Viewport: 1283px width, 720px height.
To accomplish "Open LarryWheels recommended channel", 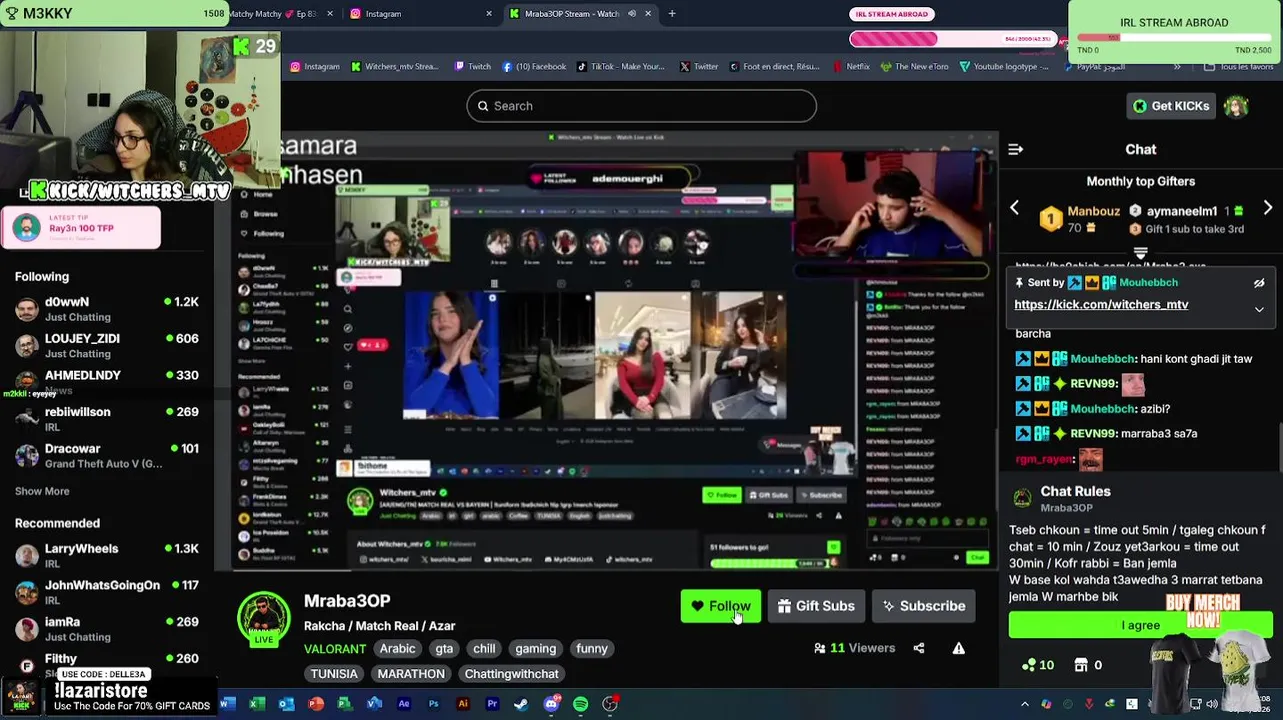I will click(106, 556).
